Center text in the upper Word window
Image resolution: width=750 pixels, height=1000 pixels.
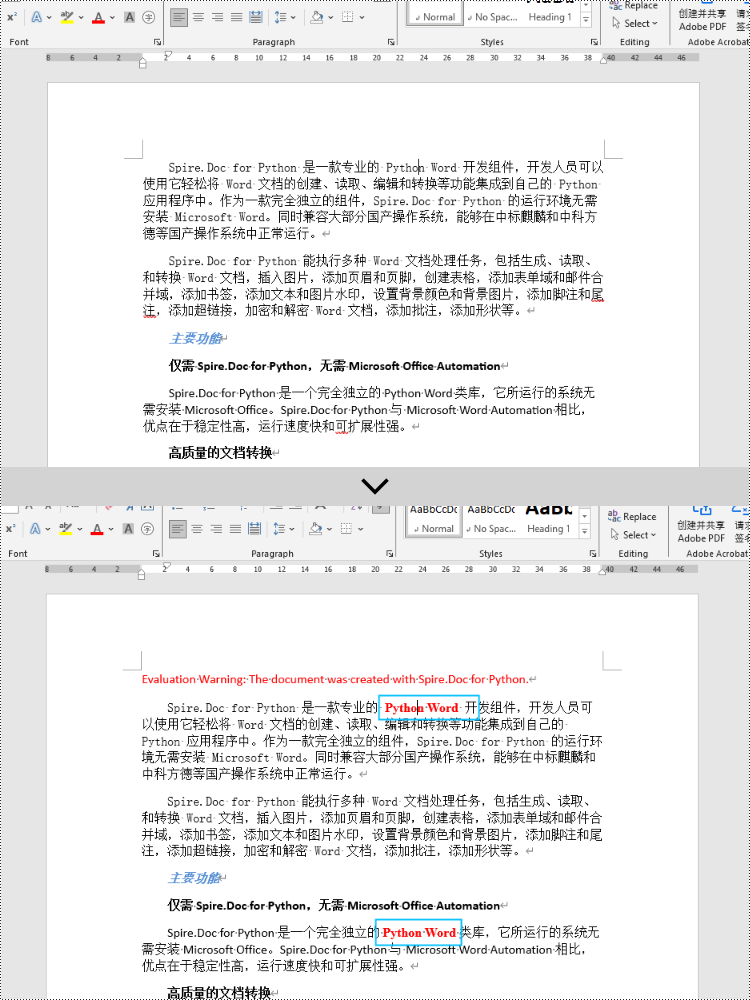click(x=198, y=18)
